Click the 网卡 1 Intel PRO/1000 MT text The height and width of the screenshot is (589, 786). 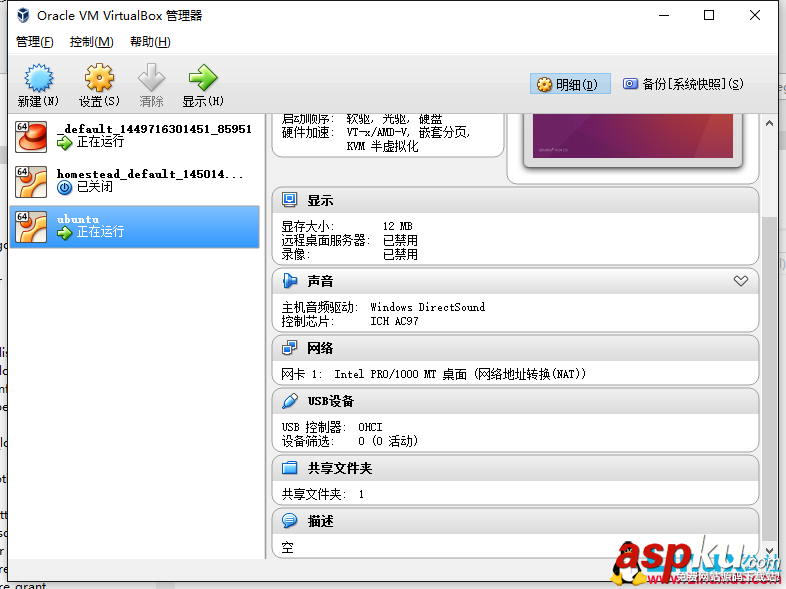click(x=434, y=374)
